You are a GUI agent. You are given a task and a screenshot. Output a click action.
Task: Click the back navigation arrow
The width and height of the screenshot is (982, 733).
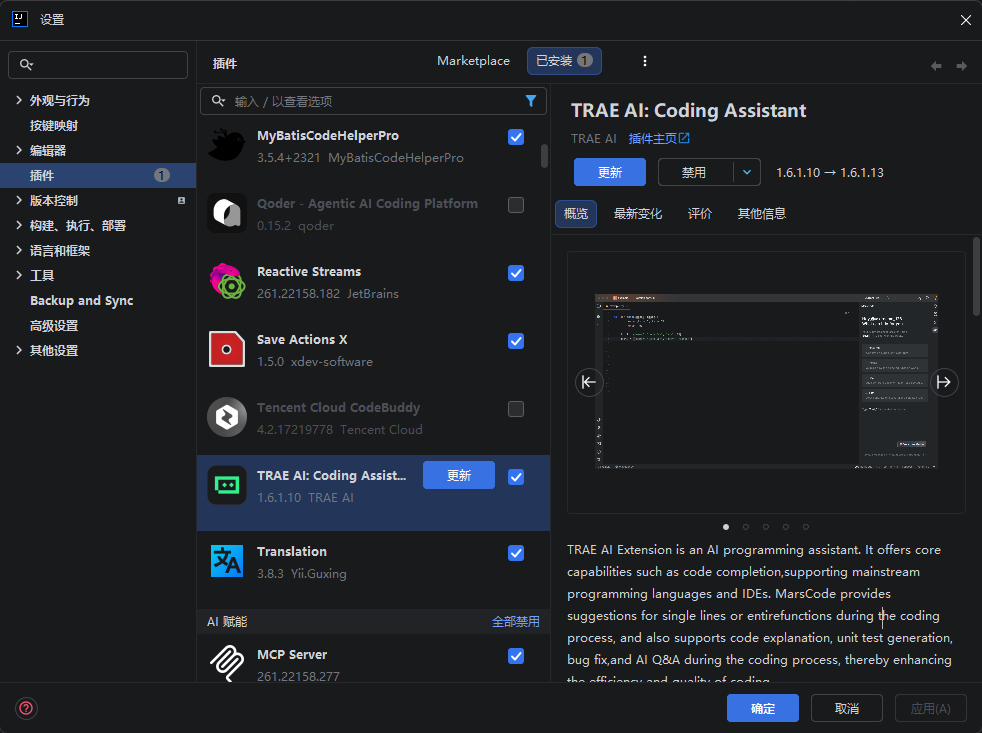[x=936, y=66]
